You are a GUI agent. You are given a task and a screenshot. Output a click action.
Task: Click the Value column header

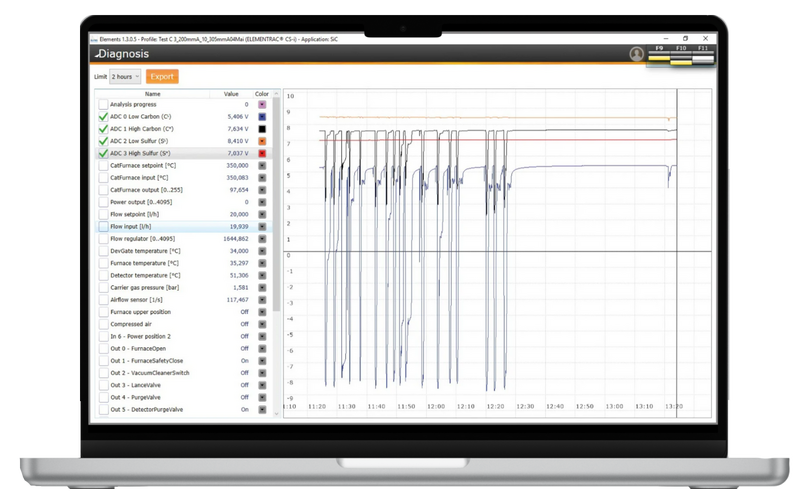coord(231,94)
